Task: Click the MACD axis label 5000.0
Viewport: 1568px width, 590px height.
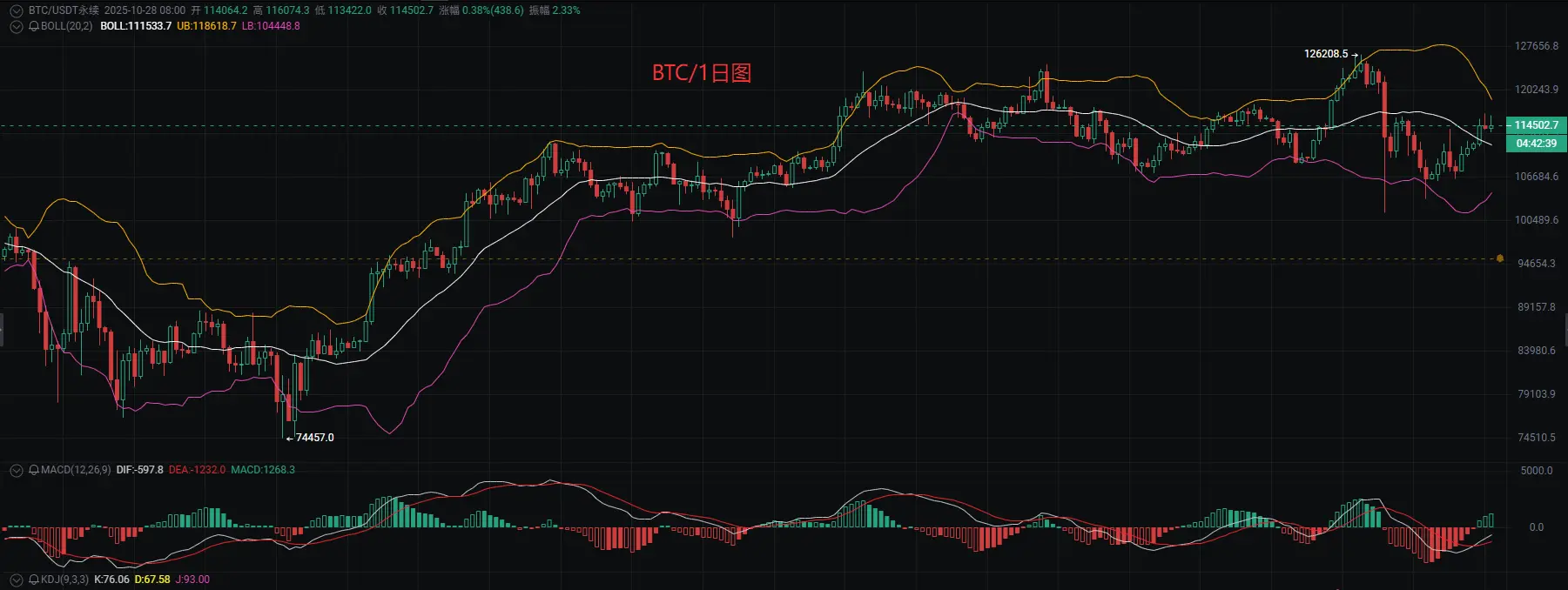Action: coord(1537,471)
